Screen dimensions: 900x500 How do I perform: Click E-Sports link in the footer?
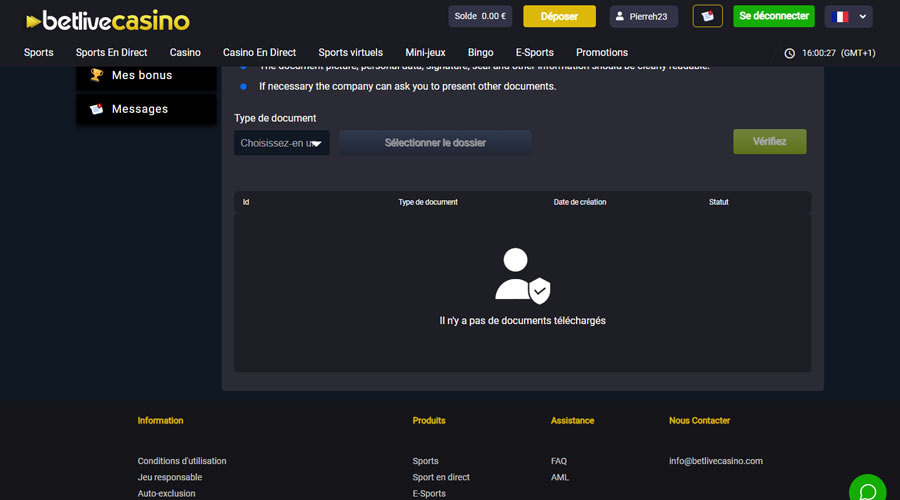(429, 493)
